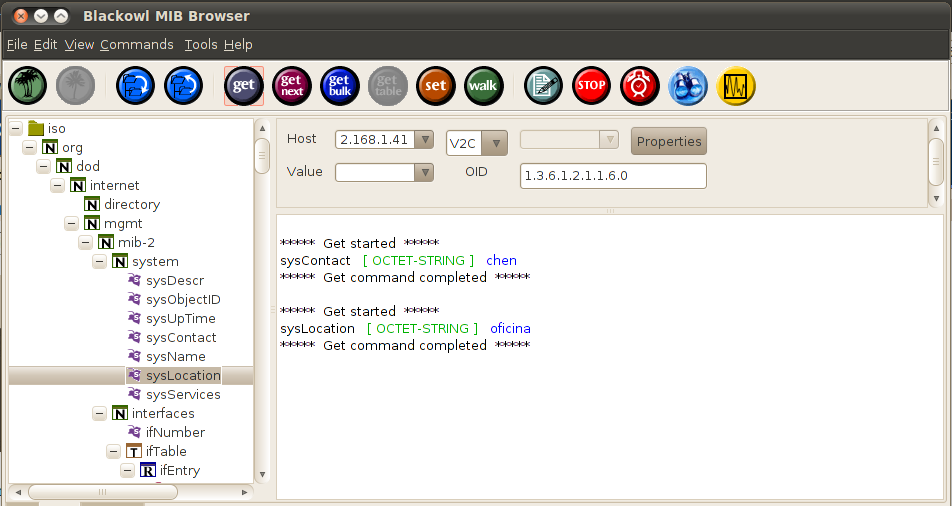Run the get next command

(292, 86)
